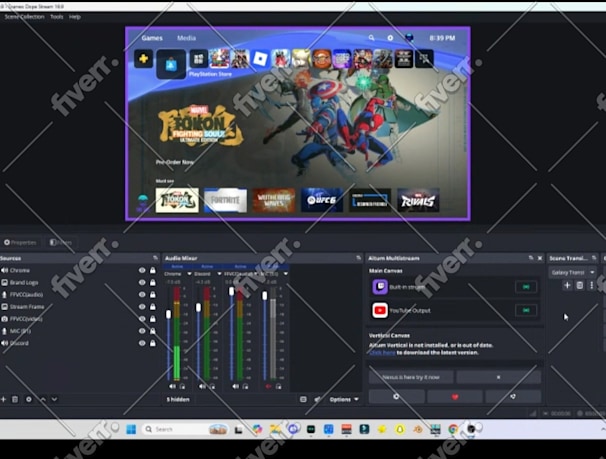The height and width of the screenshot is (459, 606).
Task: Remove selected source with trash icon
Action: coord(15,399)
